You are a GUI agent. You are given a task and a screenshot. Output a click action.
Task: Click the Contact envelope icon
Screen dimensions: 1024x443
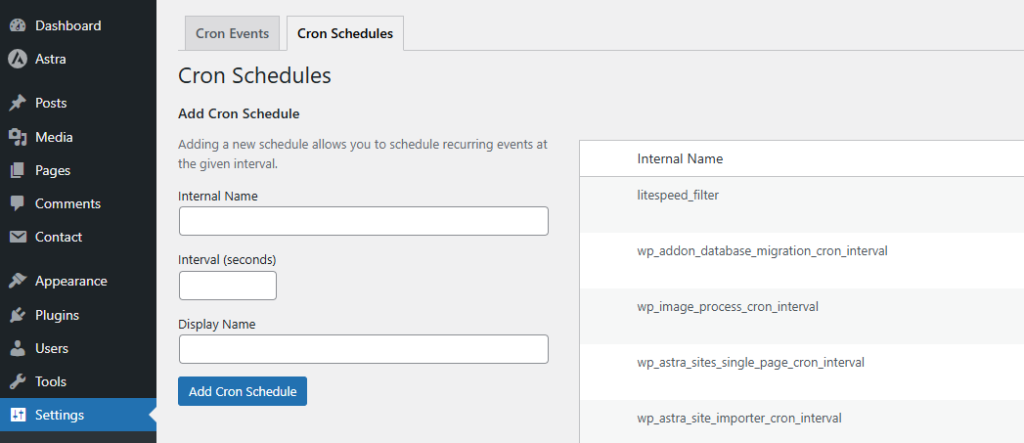(17, 237)
